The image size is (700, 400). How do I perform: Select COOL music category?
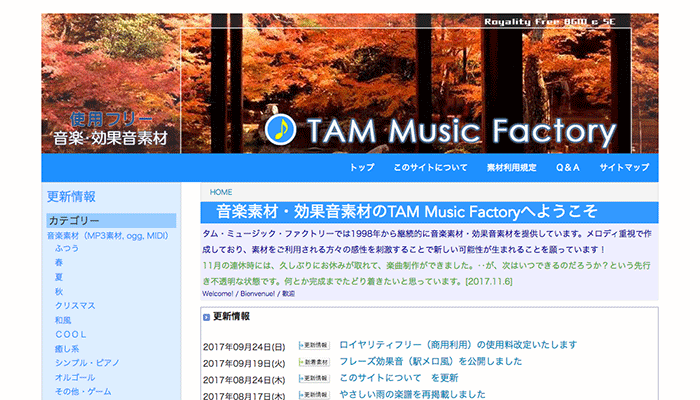click(x=71, y=334)
